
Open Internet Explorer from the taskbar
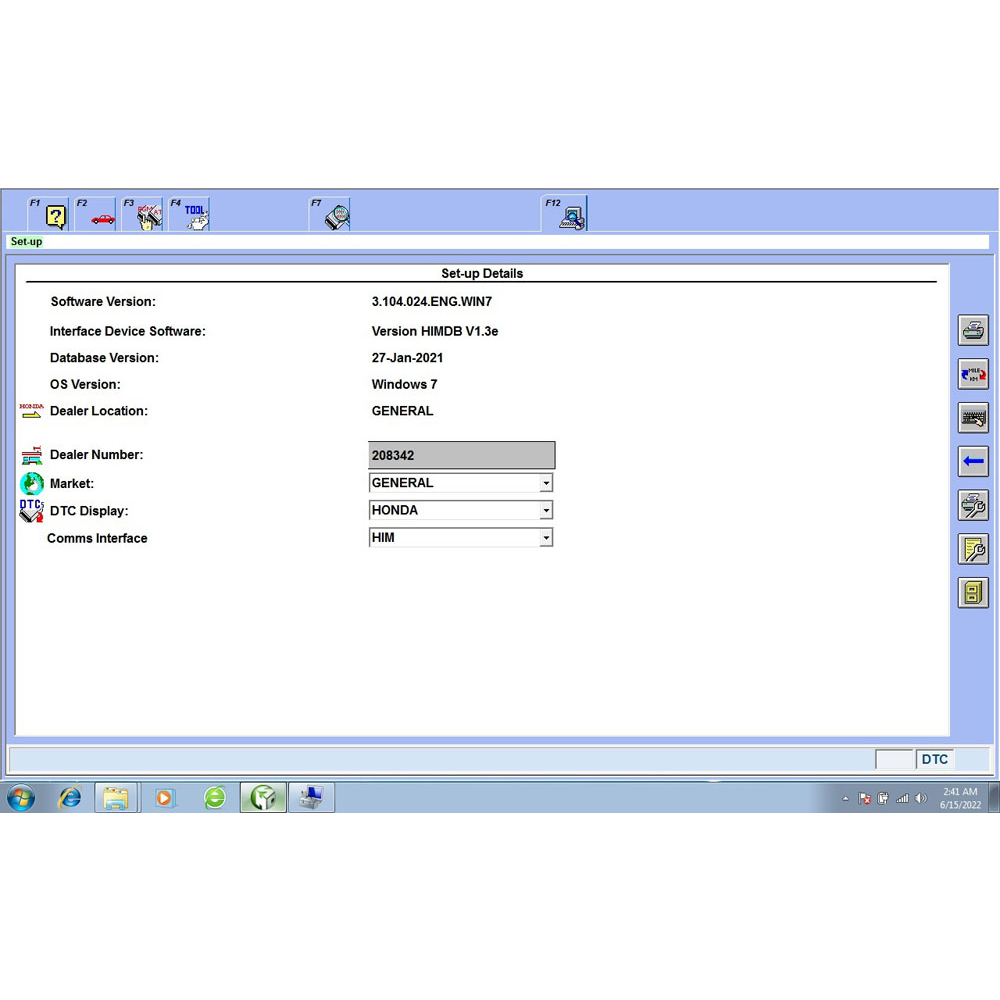[x=70, y=798]
